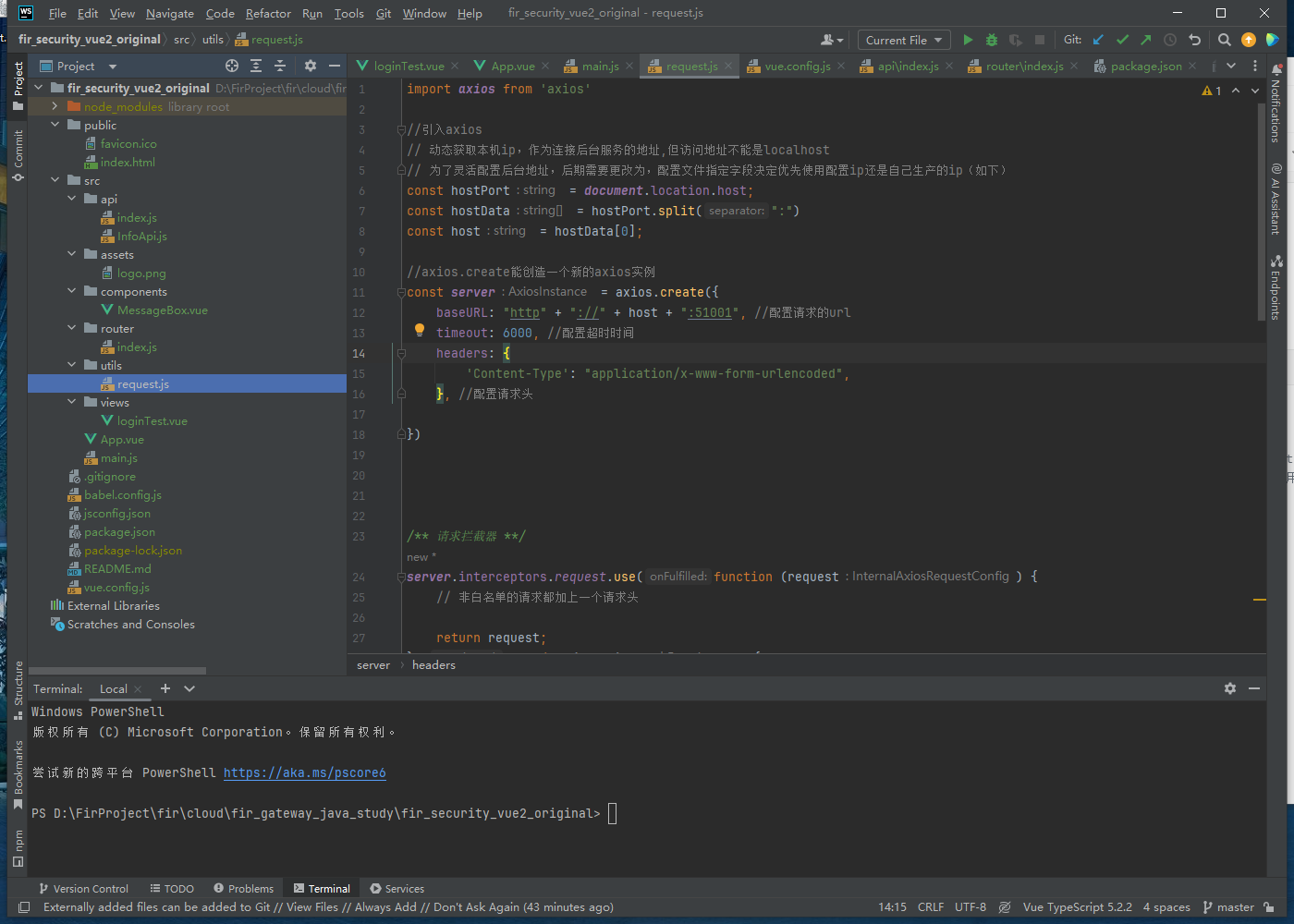Click master branch widget in status bar
The width and height of the screenshot is (1294, 924).
click(1228, 907)
